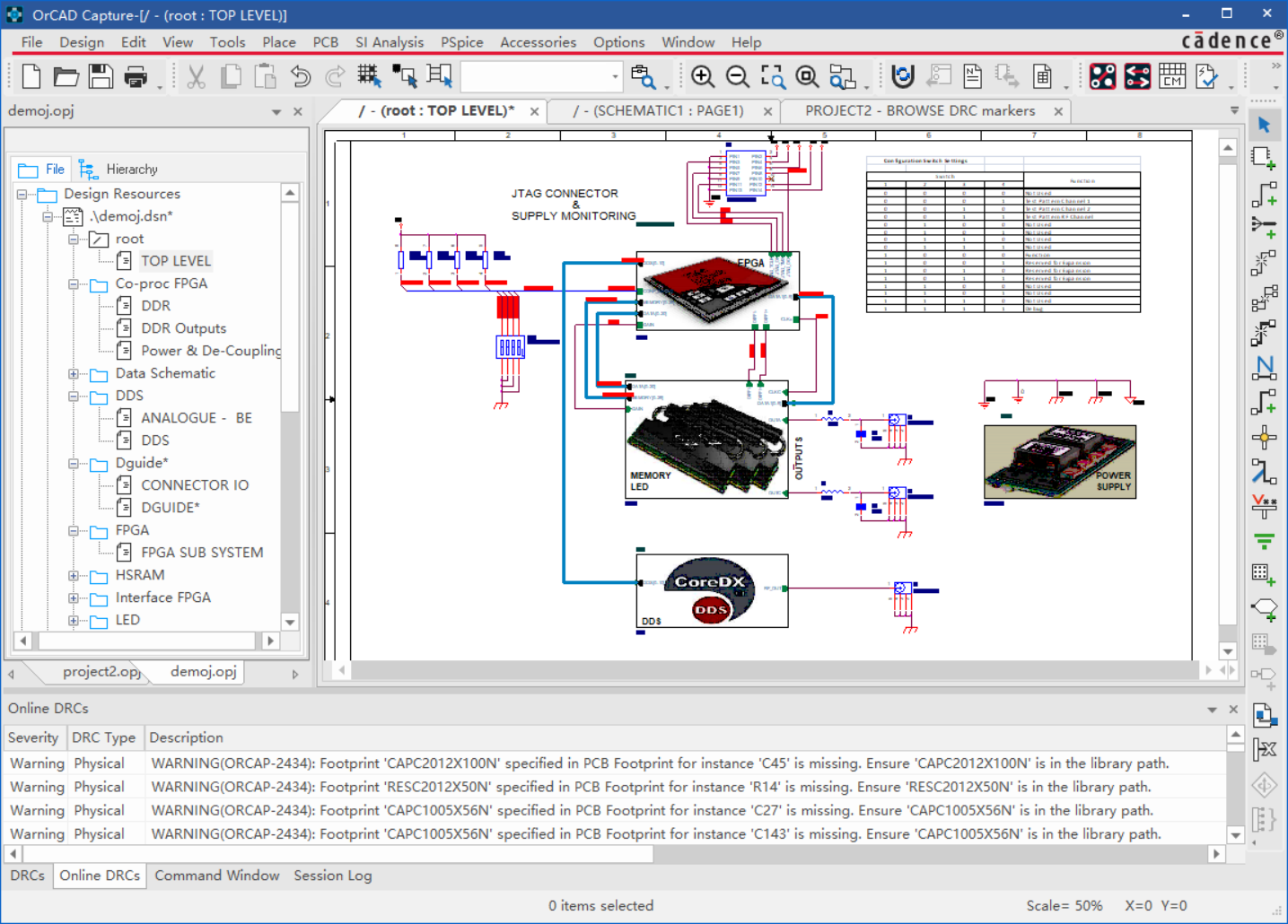This screenshot has height=924, width=1288.
Task: Open the Accessories menu
Action: tap(538, 42)
